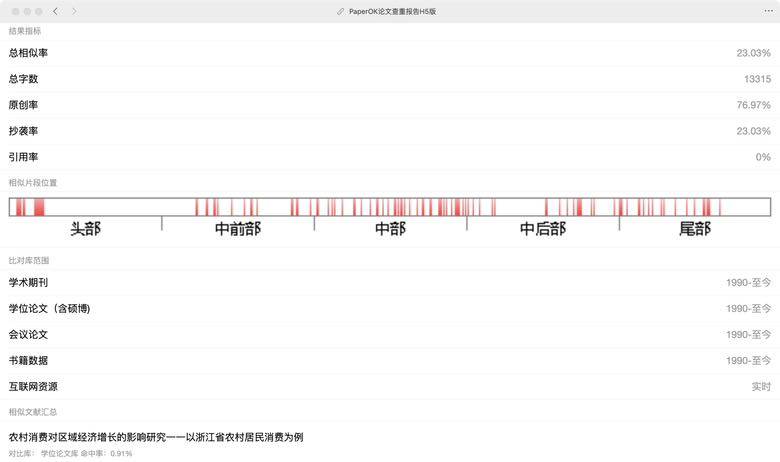This screenshot has height=462, width=780.
Task: Click the forward navigation arrow
Action: 74,11
